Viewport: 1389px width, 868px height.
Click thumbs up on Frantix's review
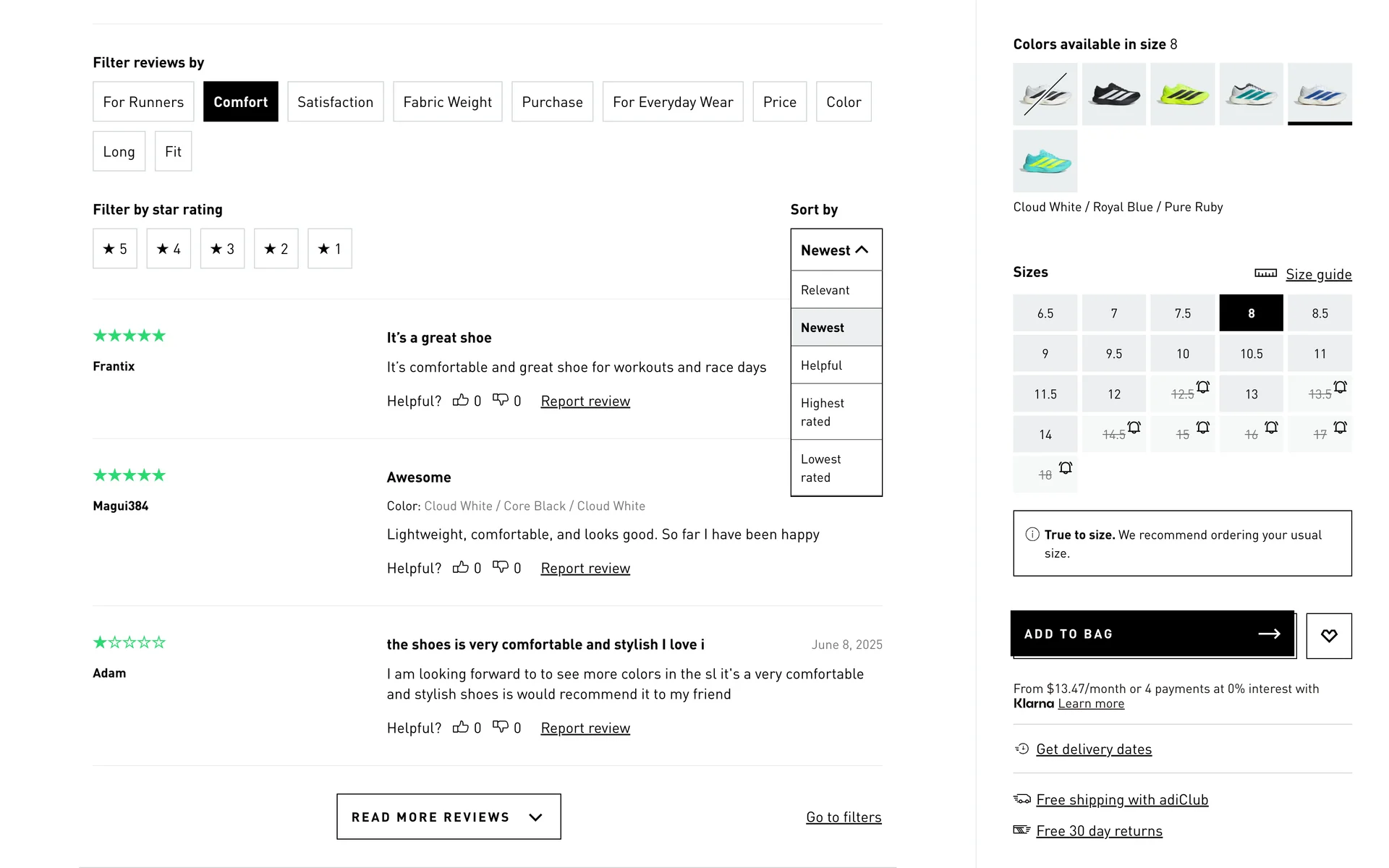pos(461,400)
